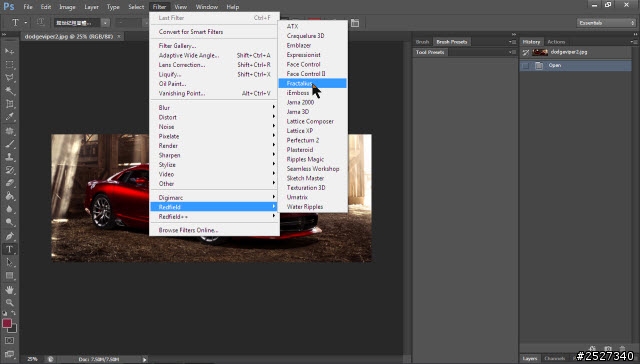640x364 pixels.
Task: Select the Paint Bucket tool
Action: (9, 196)
